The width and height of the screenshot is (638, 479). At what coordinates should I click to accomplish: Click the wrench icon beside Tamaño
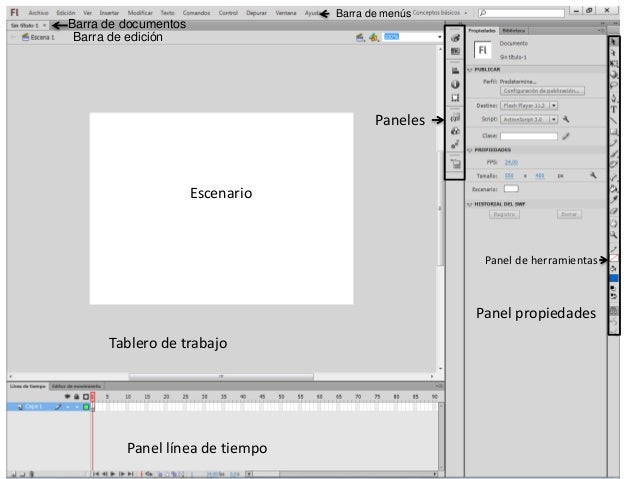(593, 174)
